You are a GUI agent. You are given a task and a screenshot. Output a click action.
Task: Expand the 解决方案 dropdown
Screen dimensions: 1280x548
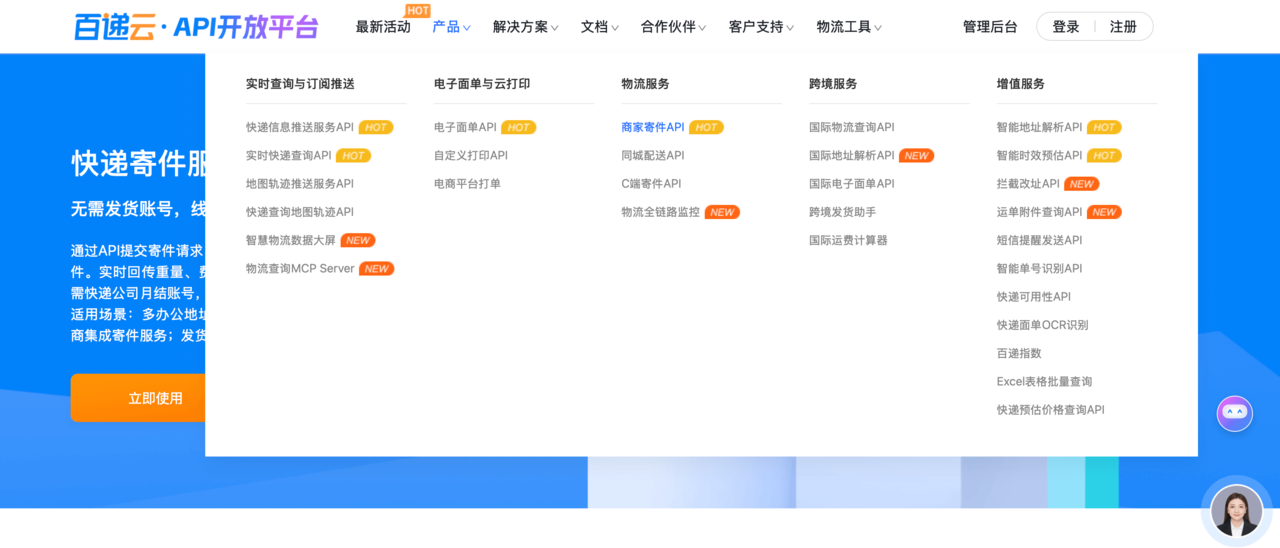pos(525,27)
